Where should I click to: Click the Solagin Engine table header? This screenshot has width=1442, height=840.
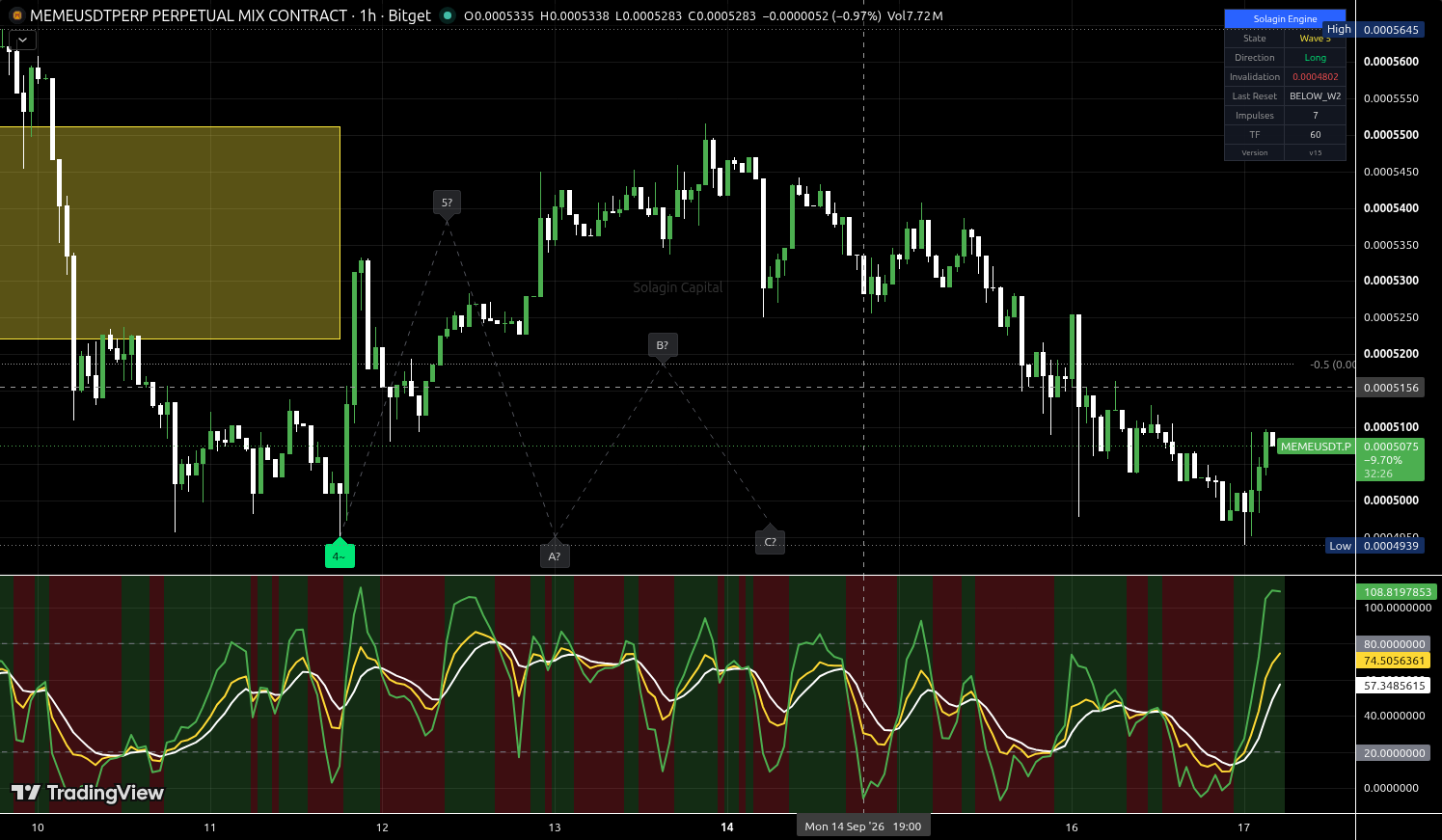(1285, 18)
